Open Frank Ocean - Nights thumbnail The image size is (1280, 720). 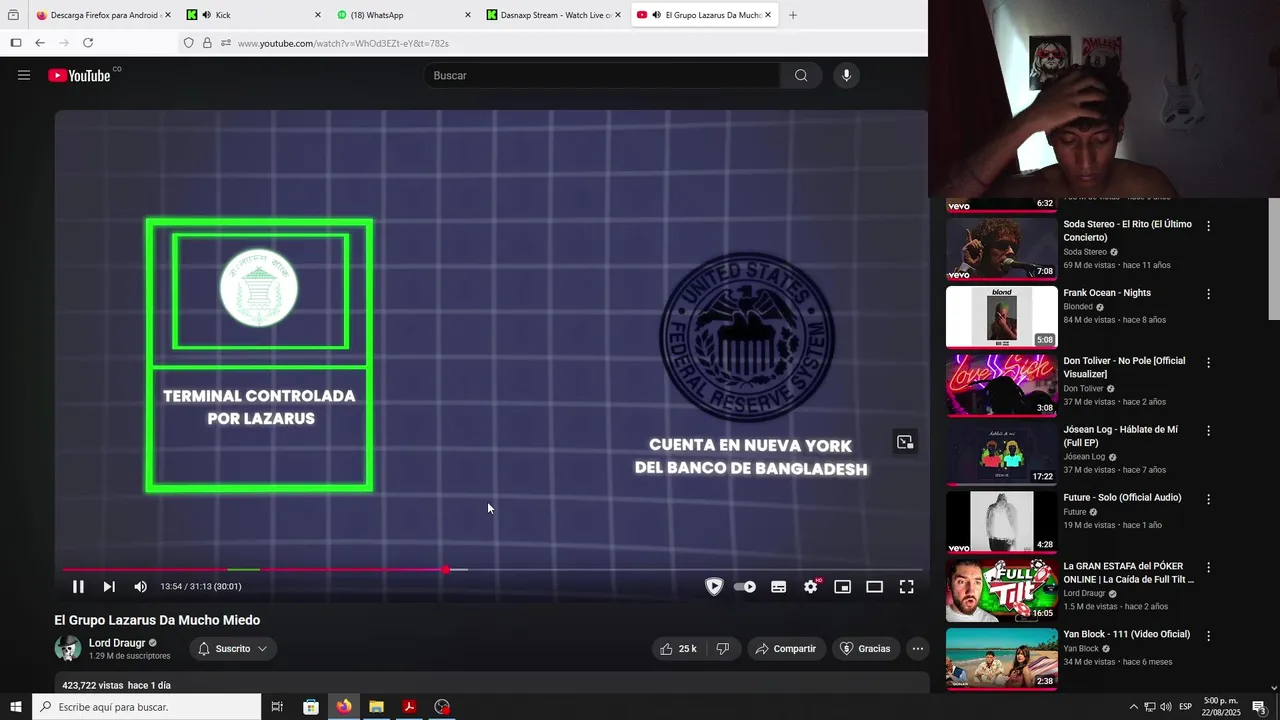tap(1001, 317)
